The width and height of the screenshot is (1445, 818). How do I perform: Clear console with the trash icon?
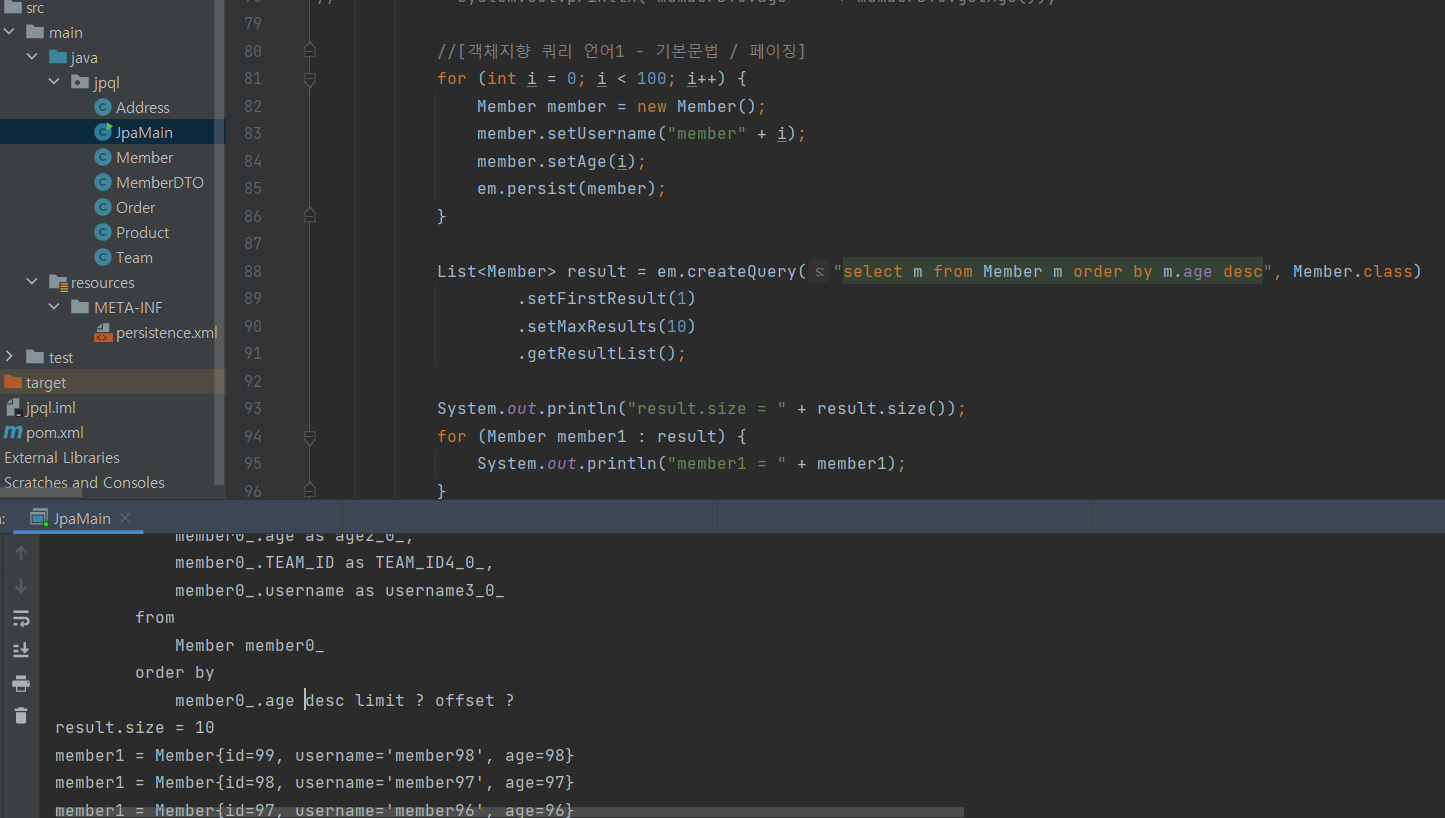click(20, 715)
